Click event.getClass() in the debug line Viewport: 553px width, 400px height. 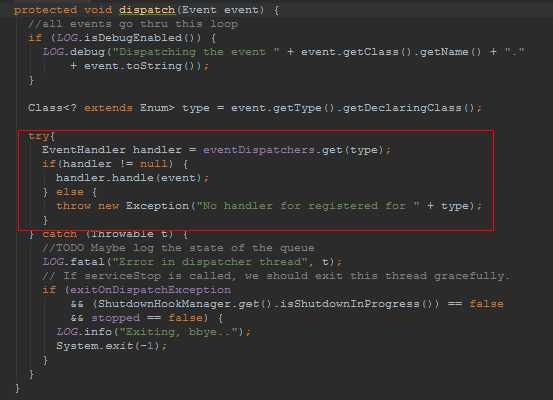pos(356,52)
